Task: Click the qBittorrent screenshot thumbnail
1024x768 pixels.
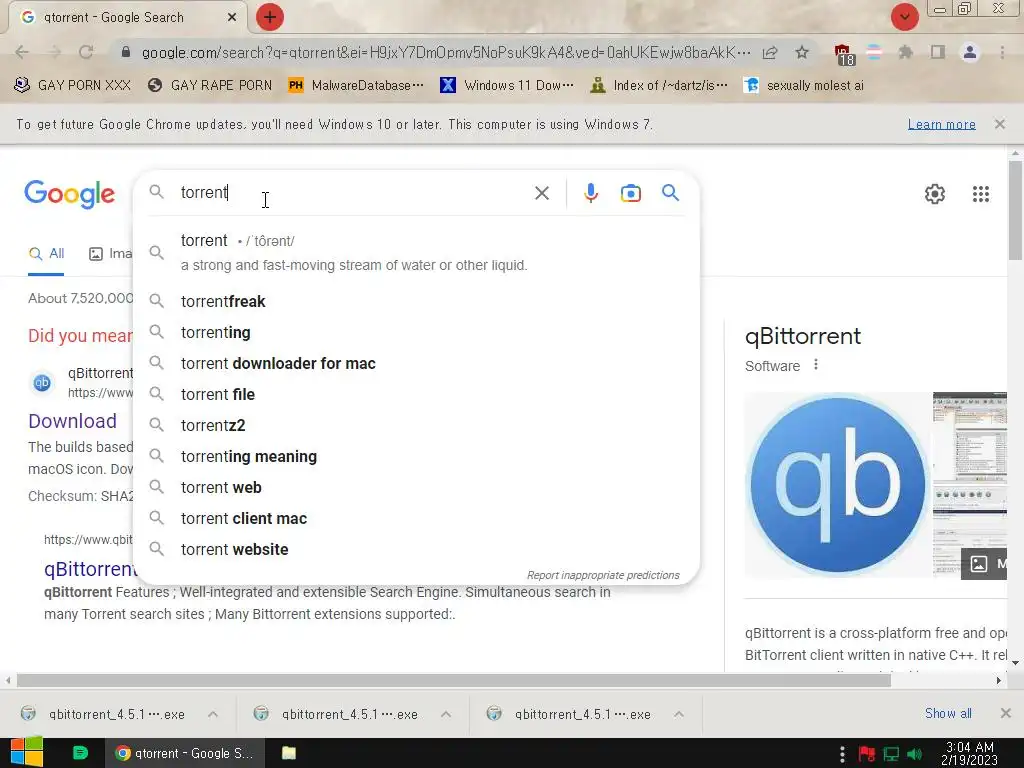Action: (x=970, y=470)
